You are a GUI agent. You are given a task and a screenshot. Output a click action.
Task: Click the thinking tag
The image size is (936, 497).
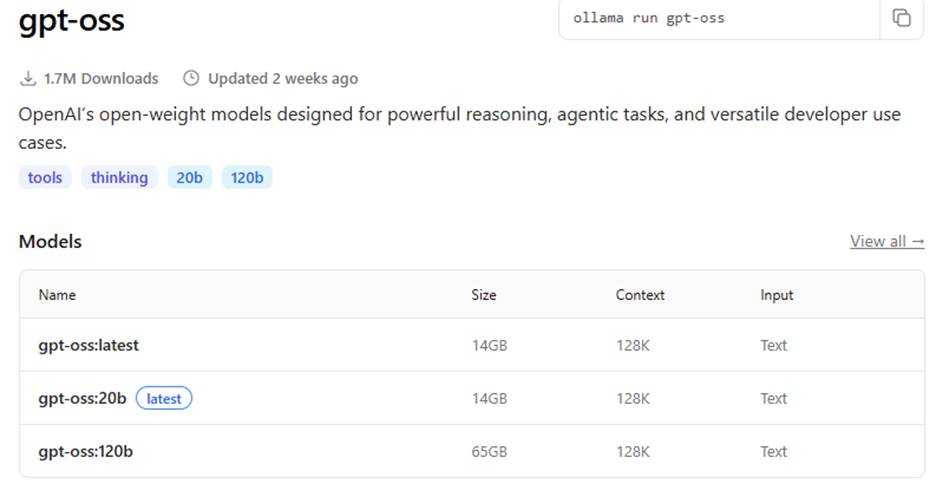pos(119,178)
